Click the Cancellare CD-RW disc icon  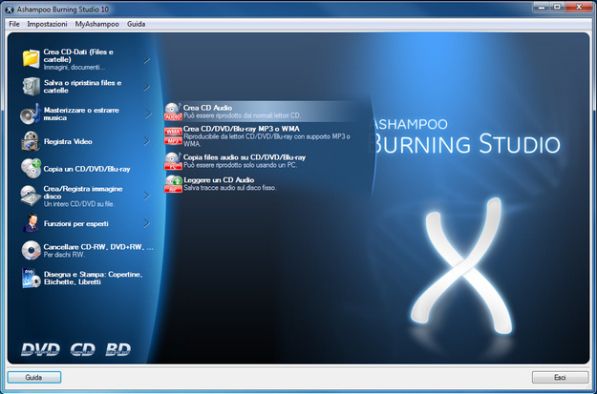[31, 250]
